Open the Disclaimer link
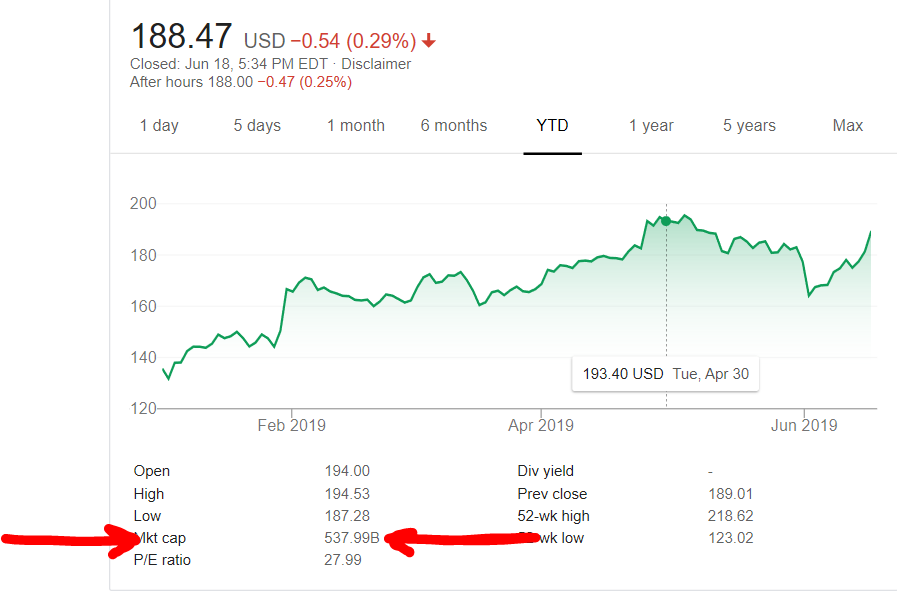Viewport: 897px width, 597px height. (x=377, y=64)
